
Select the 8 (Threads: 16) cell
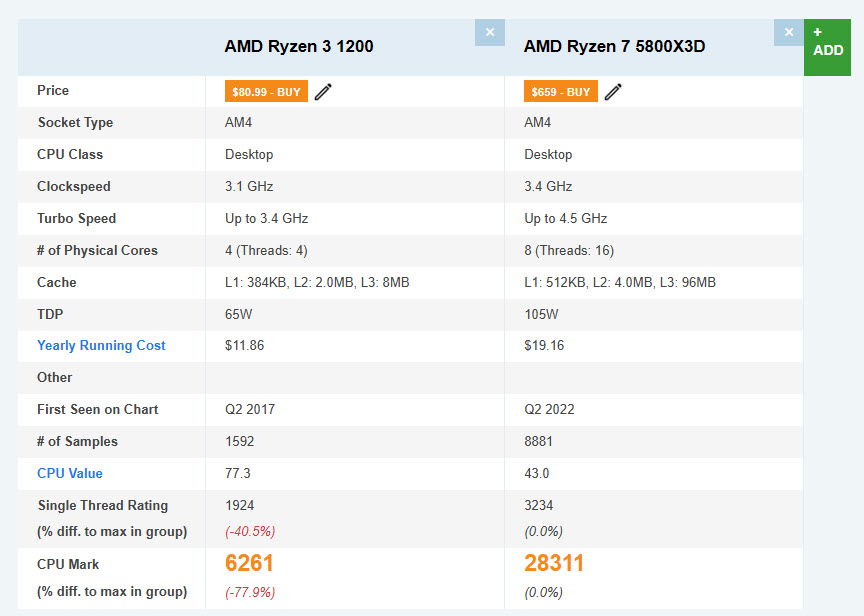(x=569, y=251)
